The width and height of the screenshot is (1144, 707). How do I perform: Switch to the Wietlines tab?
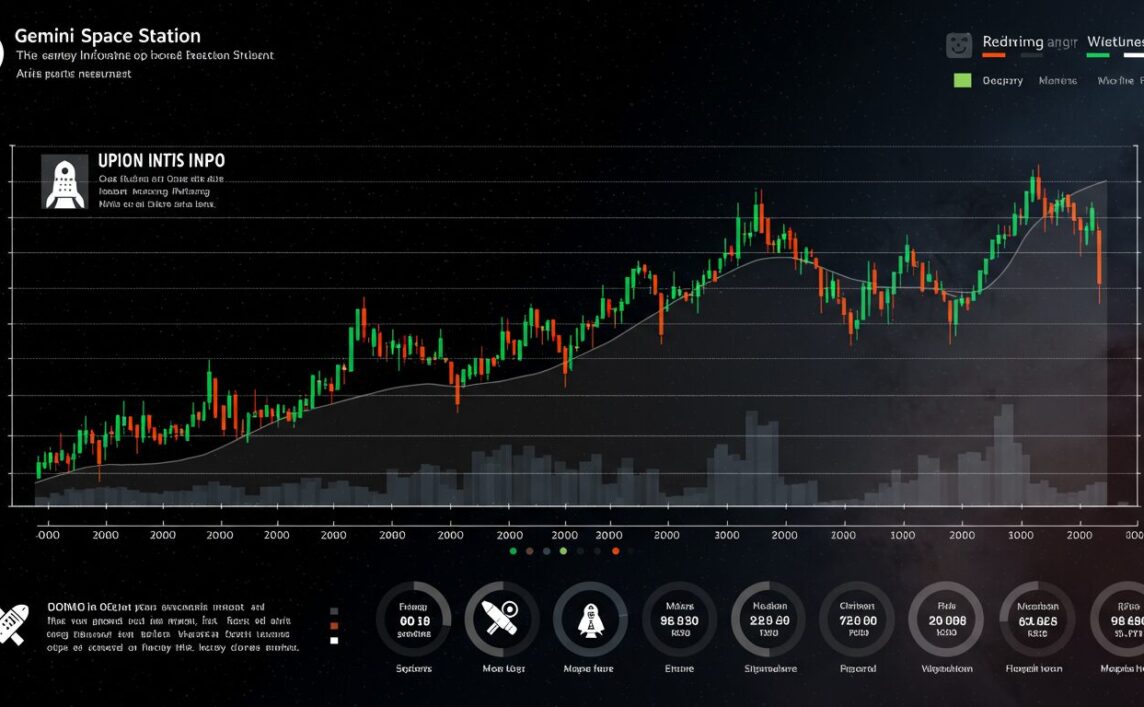click(x=1114, y=42)
